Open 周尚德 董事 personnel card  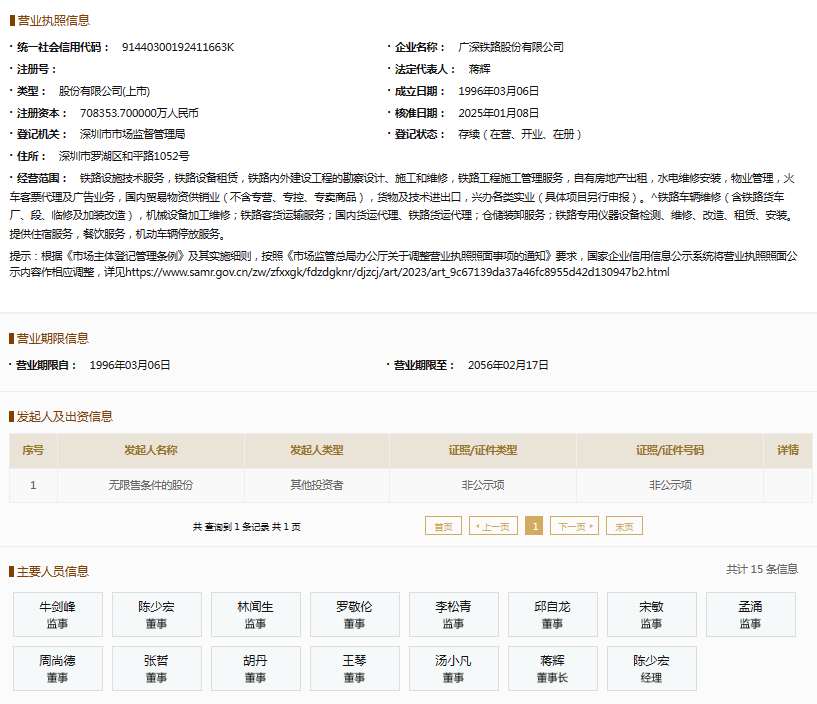tap(58, 669)
